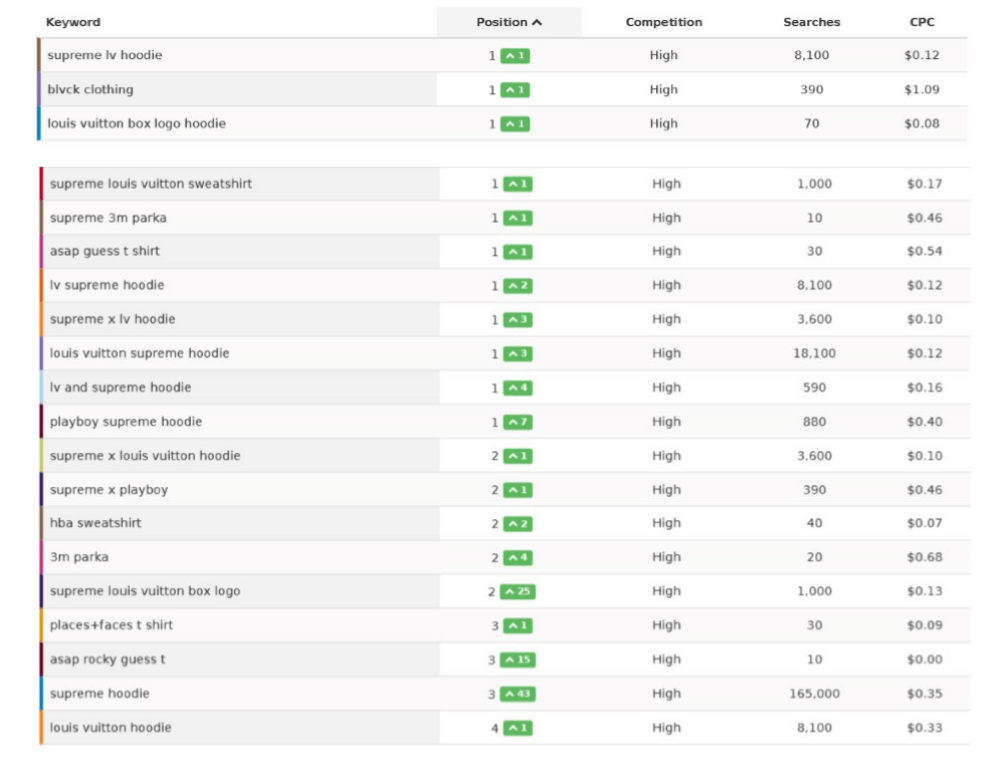Click the $0.35 CPC for supreme hoodie
The image size is (1008, 783).
point(924,694)
